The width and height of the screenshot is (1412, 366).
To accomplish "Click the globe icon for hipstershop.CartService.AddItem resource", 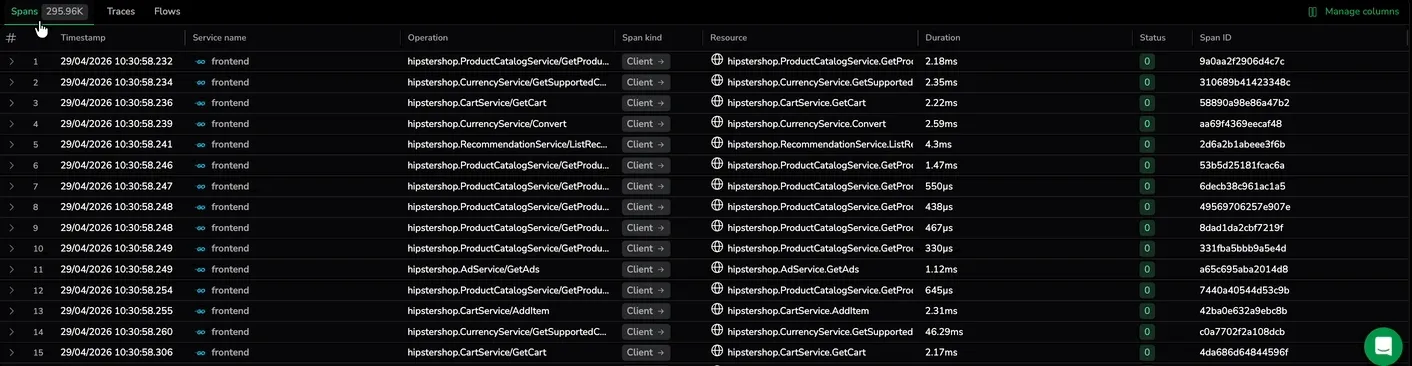I will coord(716,310).
